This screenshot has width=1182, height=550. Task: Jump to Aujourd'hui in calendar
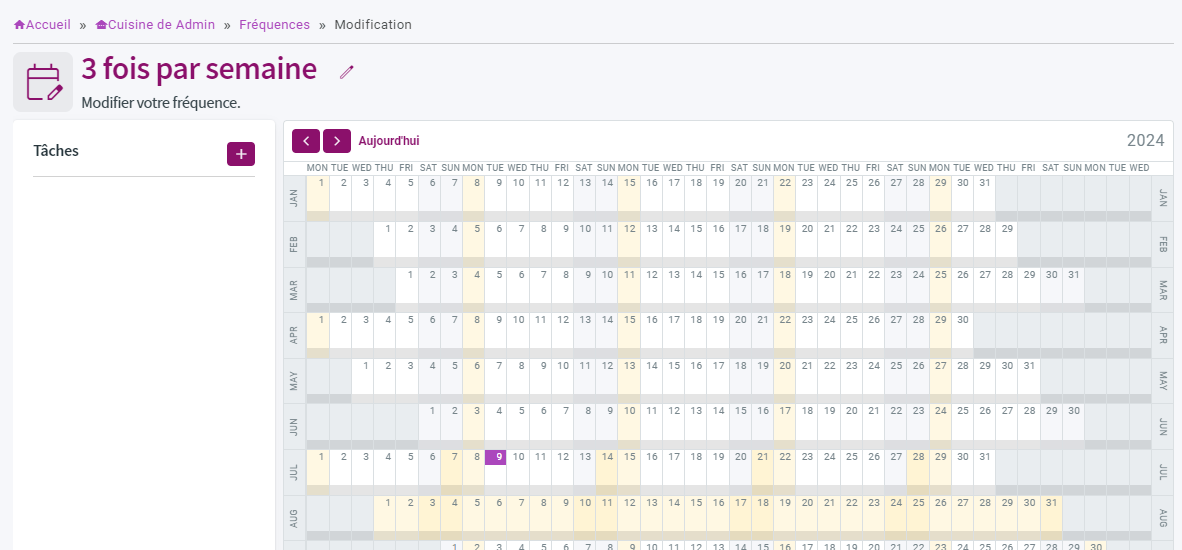pos(389,141)
